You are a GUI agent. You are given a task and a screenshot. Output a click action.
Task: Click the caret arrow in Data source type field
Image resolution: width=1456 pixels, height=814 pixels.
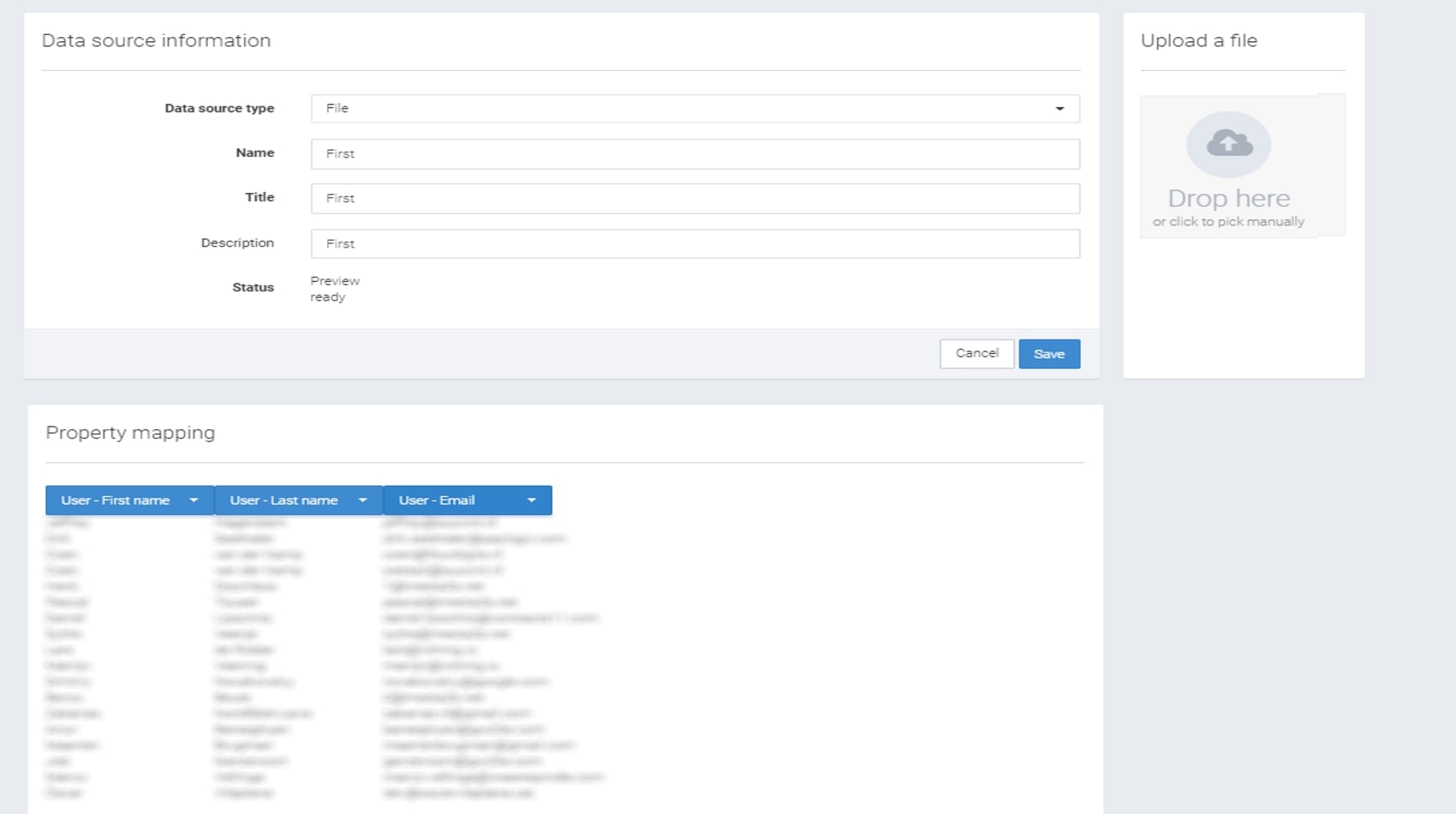[1059, 109]
